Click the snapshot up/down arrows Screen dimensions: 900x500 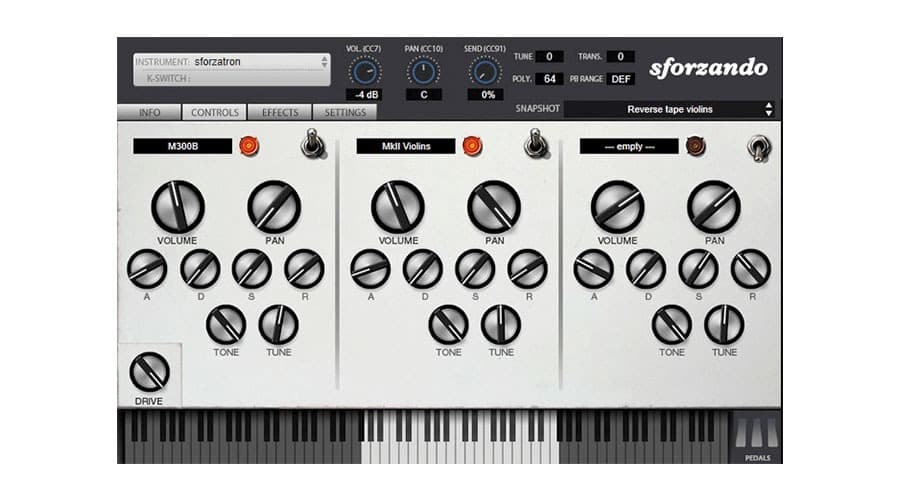pos(769,109)
